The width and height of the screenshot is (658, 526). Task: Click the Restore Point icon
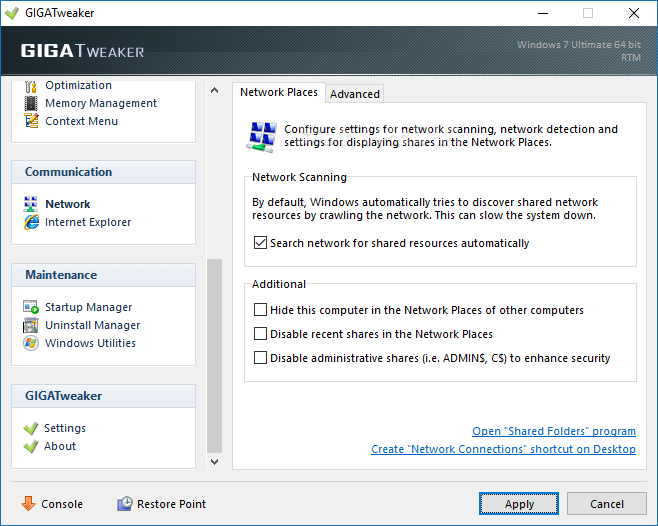click(125, 504)
